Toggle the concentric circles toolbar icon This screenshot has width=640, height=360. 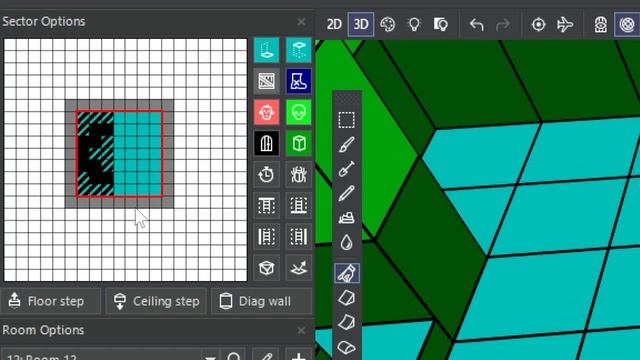(x=627, y=24)
